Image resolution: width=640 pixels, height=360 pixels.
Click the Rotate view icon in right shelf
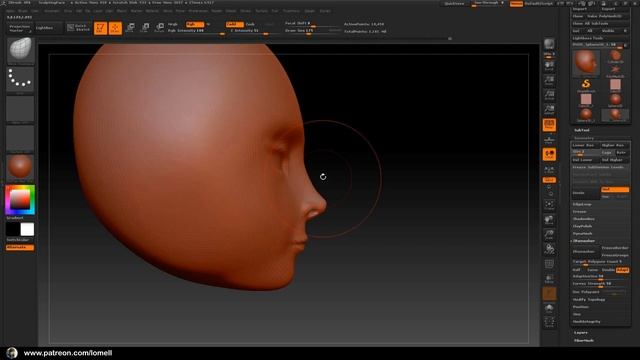[x=549, y=249]
